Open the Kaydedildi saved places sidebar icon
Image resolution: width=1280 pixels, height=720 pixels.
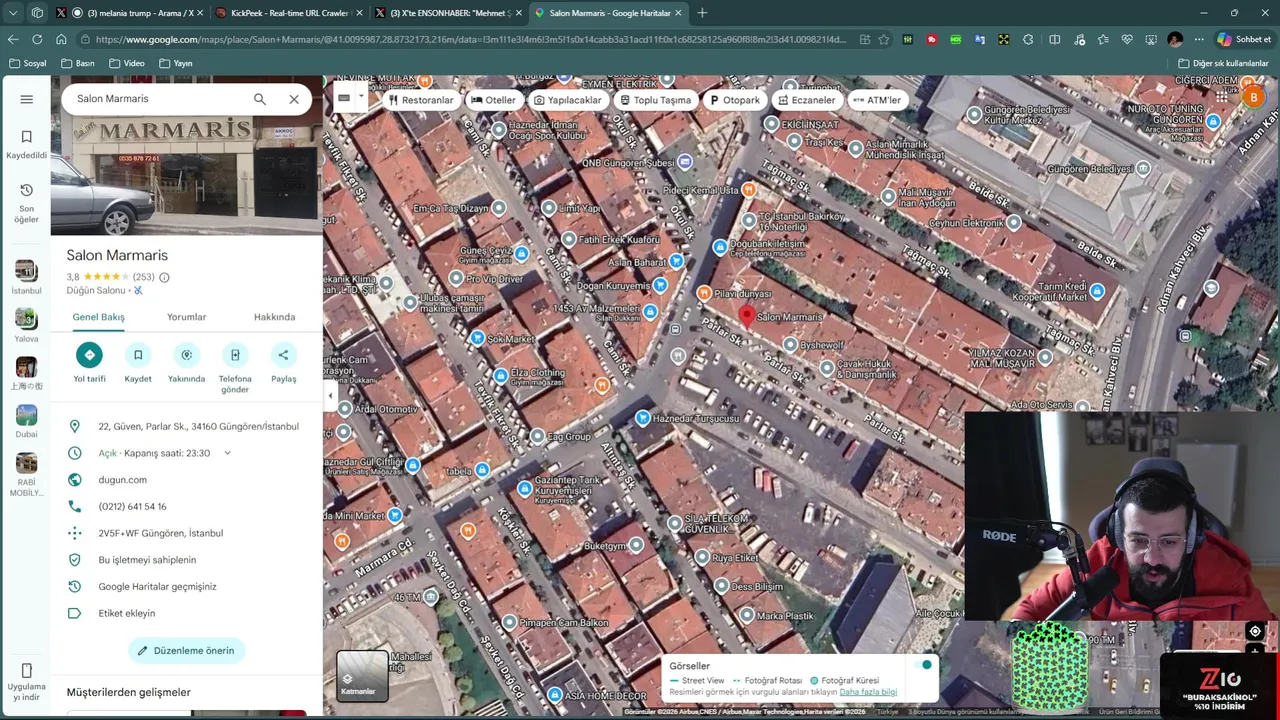27,144
